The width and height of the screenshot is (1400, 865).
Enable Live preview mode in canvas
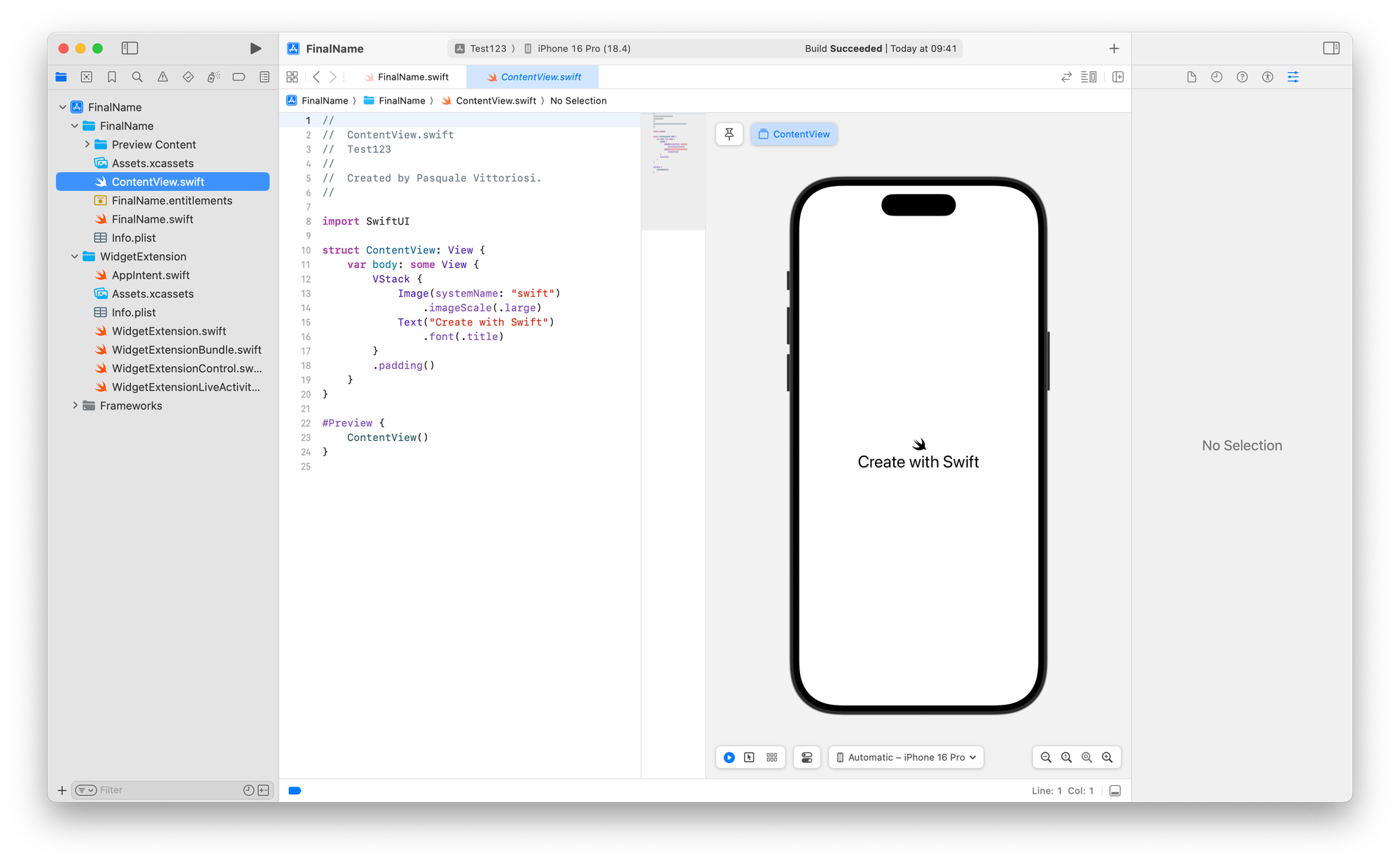(729, 757)
